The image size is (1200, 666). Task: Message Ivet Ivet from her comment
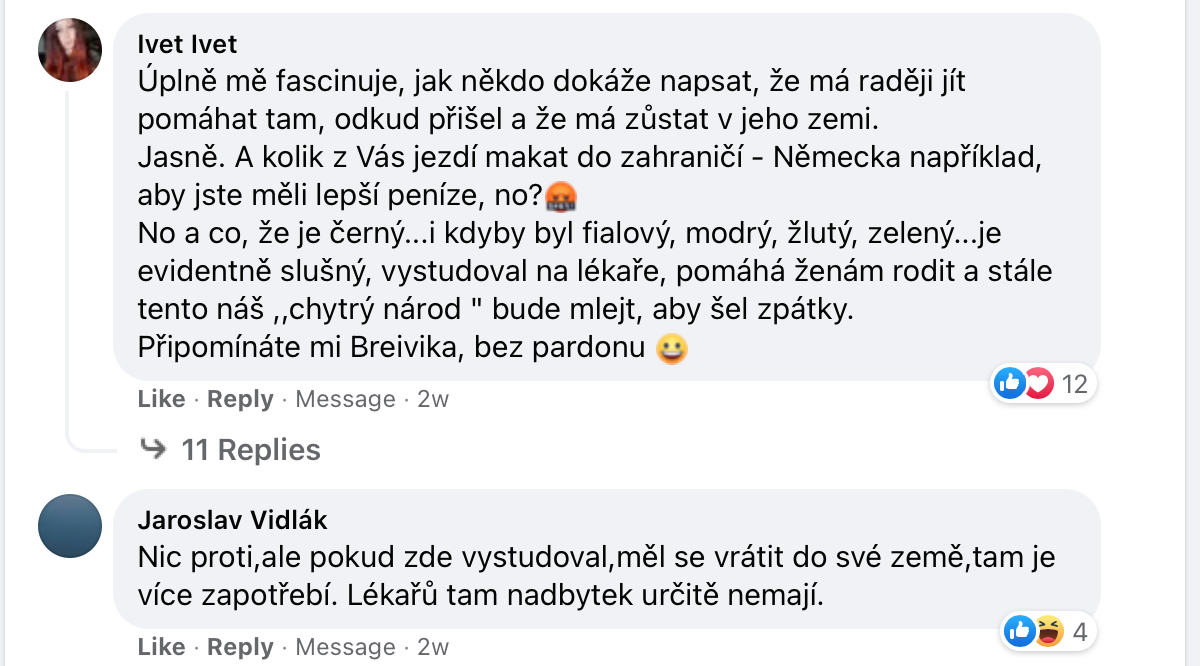click(345, 399)
